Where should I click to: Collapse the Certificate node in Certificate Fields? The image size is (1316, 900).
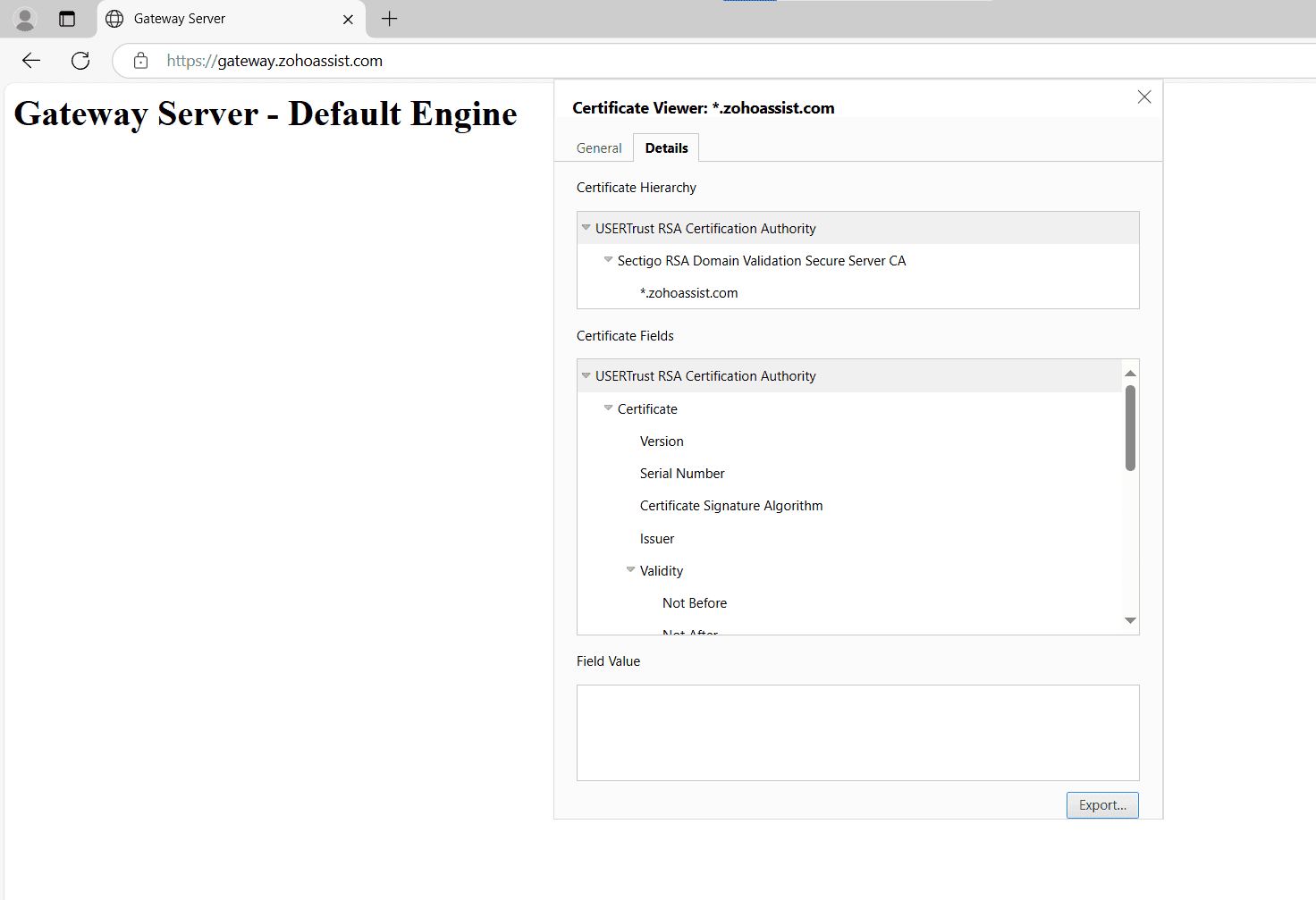pos(608,408)
